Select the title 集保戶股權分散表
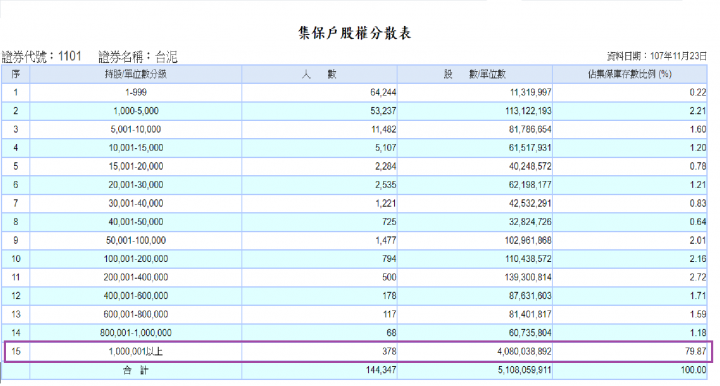Screen dimensions: 720x386 click(354, 33)
